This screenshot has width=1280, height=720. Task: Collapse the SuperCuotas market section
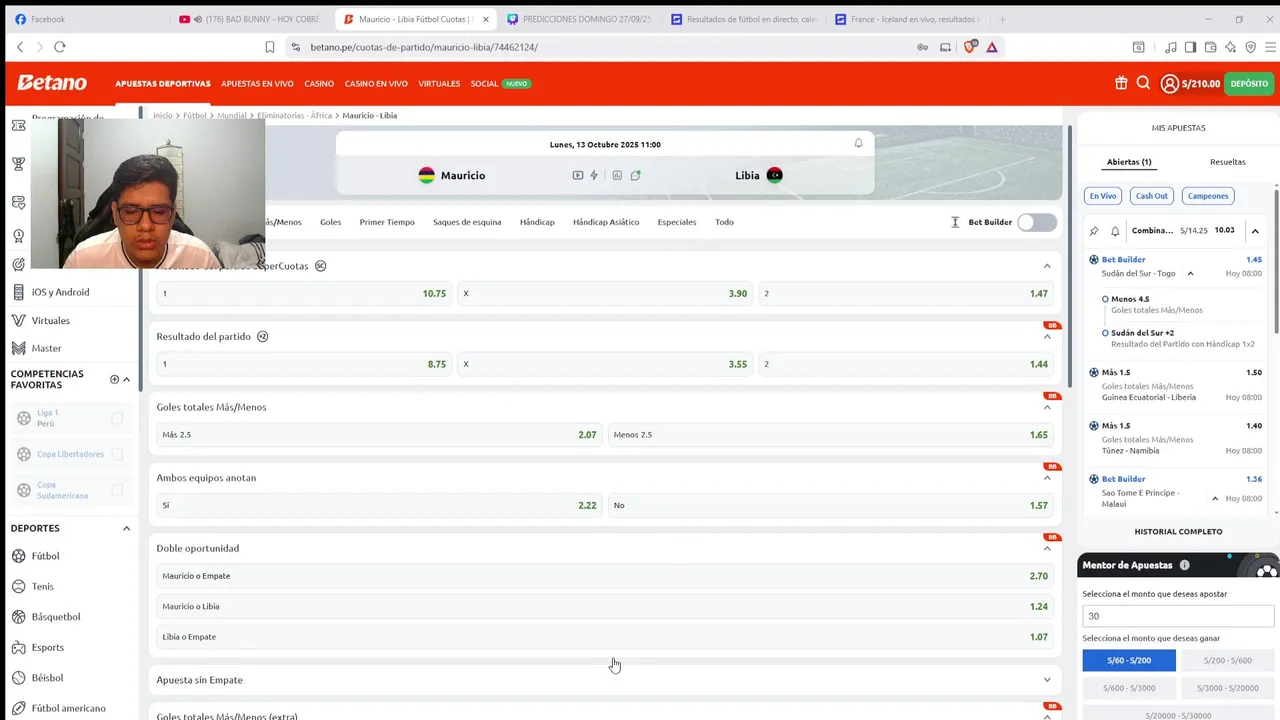click(1047, 266)
